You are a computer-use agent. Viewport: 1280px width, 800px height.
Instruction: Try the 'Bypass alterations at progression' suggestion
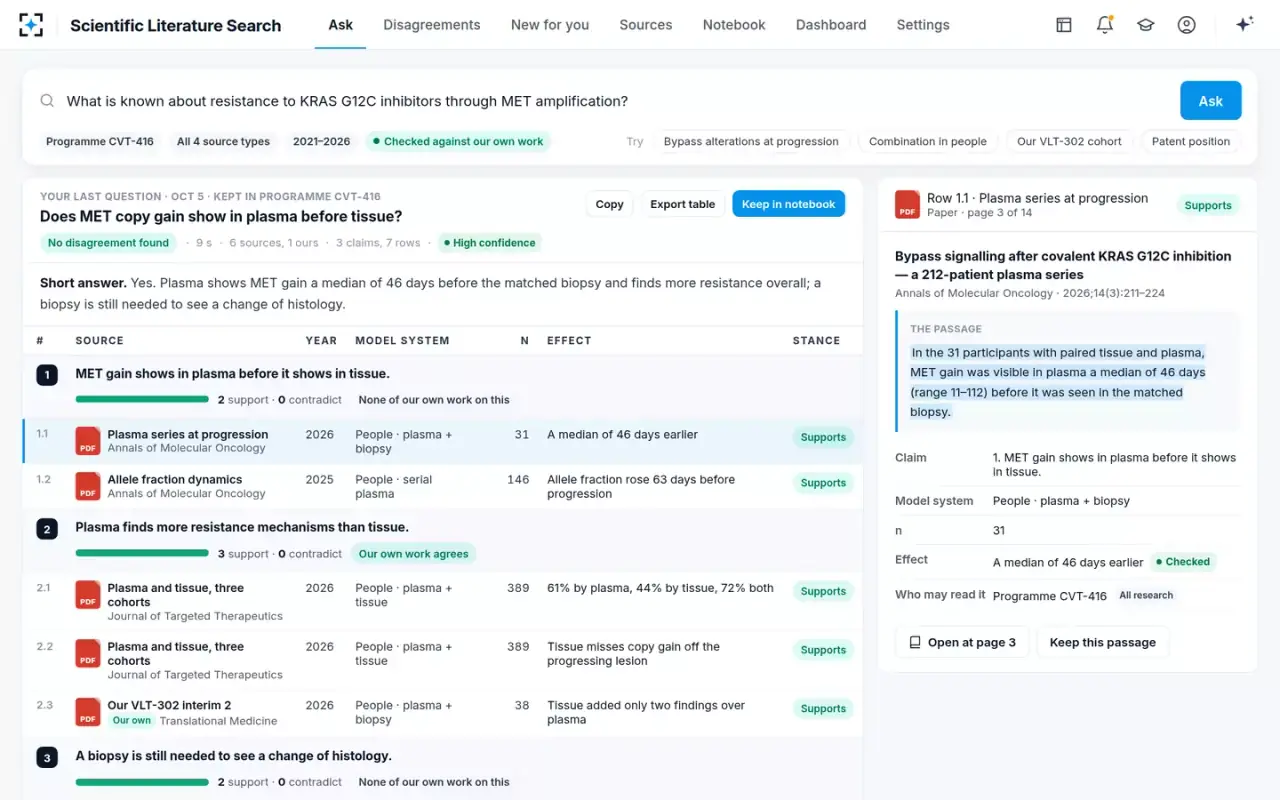click(751, 142)
